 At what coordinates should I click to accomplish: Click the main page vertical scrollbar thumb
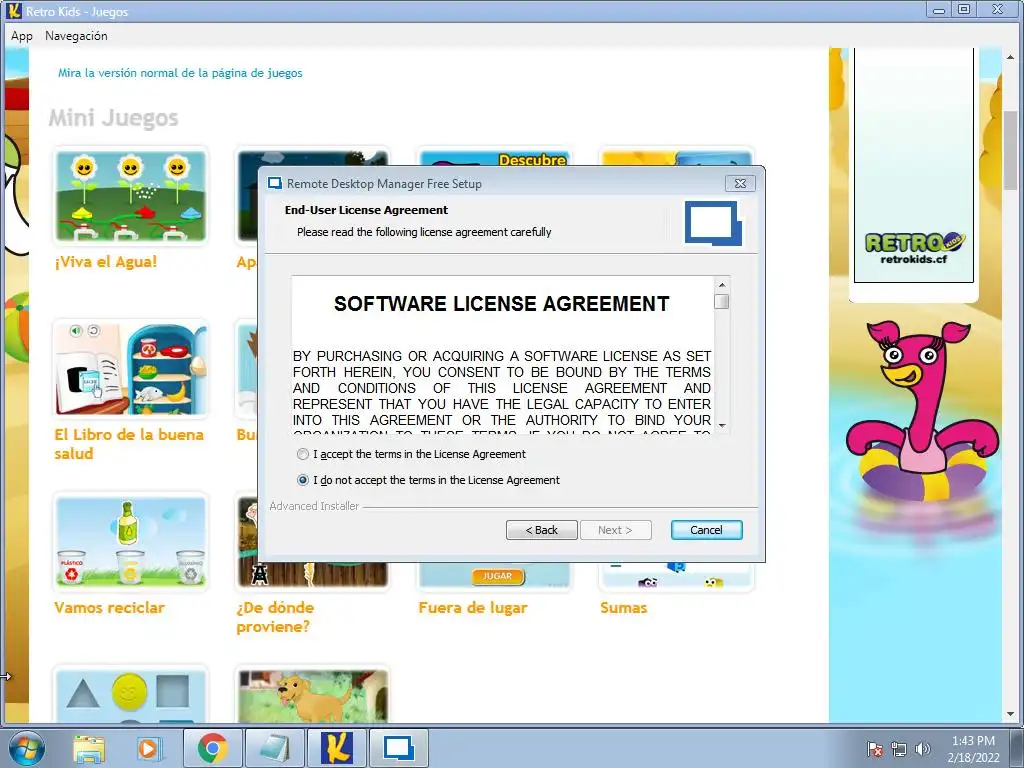[1011, 150]
